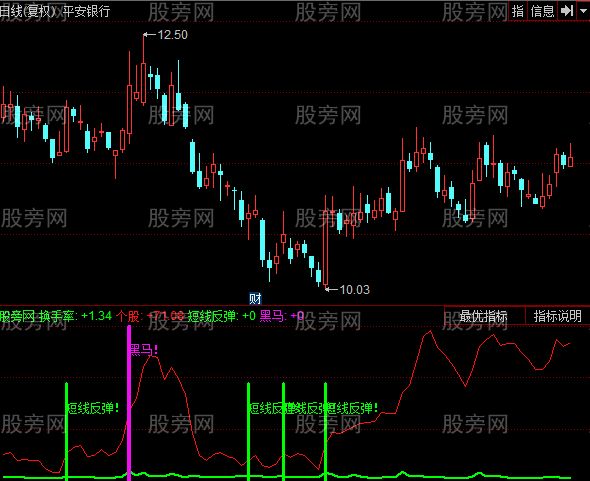Click the magenta 黑马 signal bar
Image resolution: width=590 pixels, height=481 pixels.
(129, 403)
